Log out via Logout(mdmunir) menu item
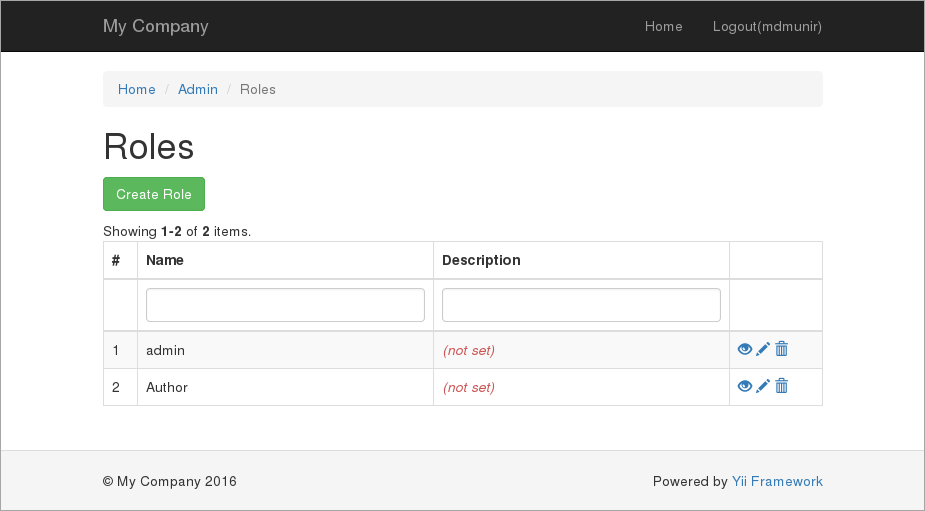The width and height of the screenshot is (925, 511). [767, 26]
